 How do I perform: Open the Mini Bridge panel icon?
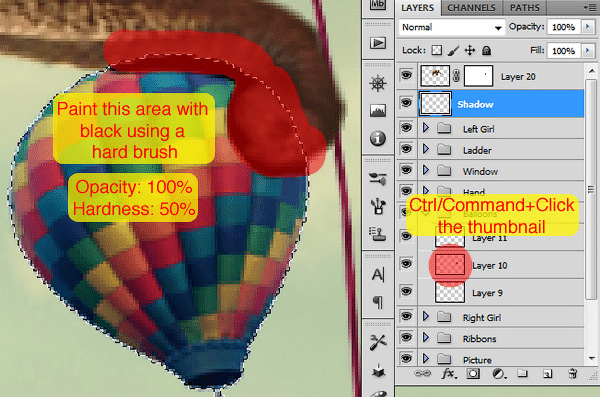pyautogui.click(x=378, y=5)
